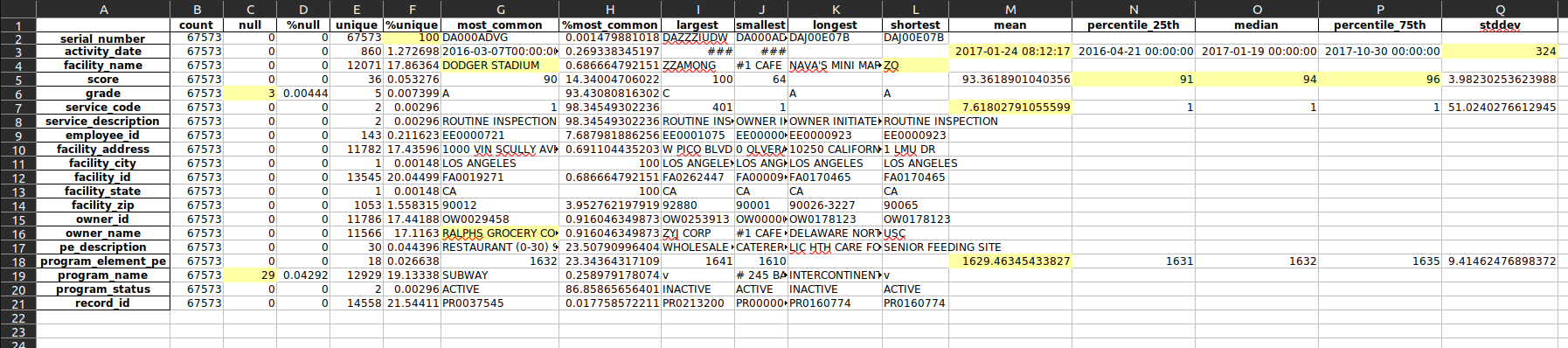Select the 'program_element_pe' cell
Image resolution: width=1568 pixels, height=348 pixels.
(103, 261)
